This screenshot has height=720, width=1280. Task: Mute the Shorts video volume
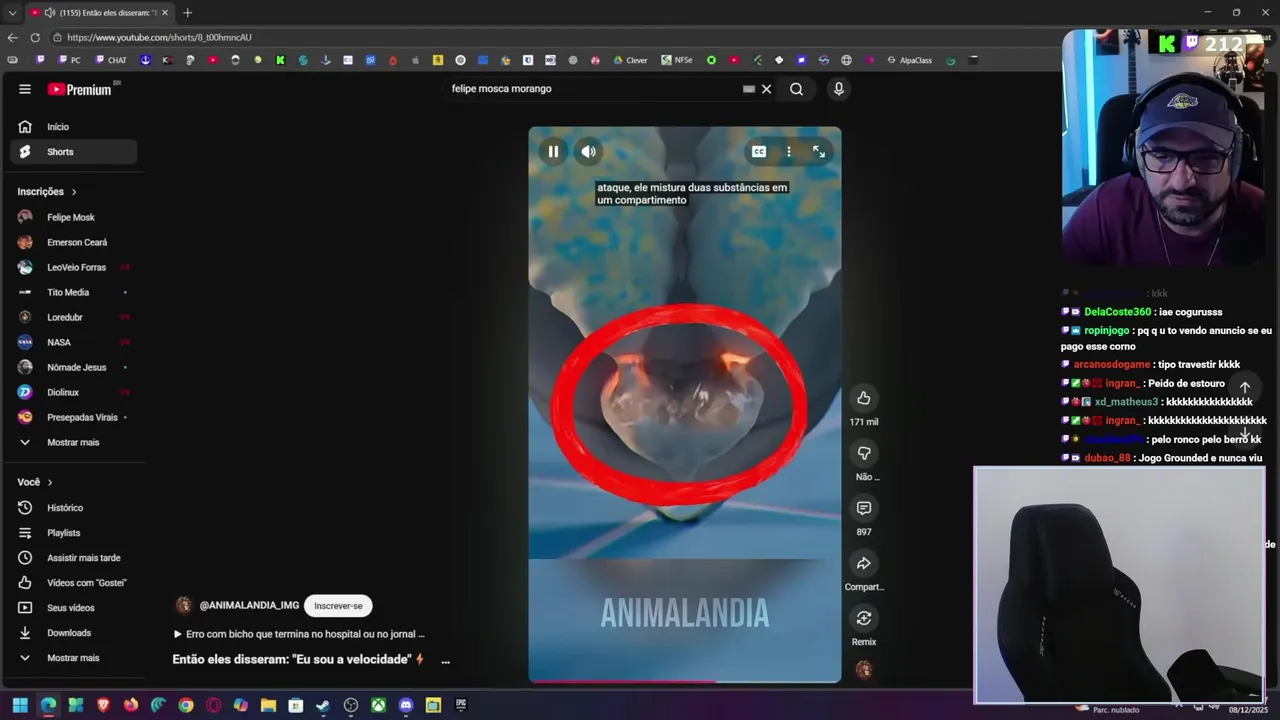click(x=589, y=152)
